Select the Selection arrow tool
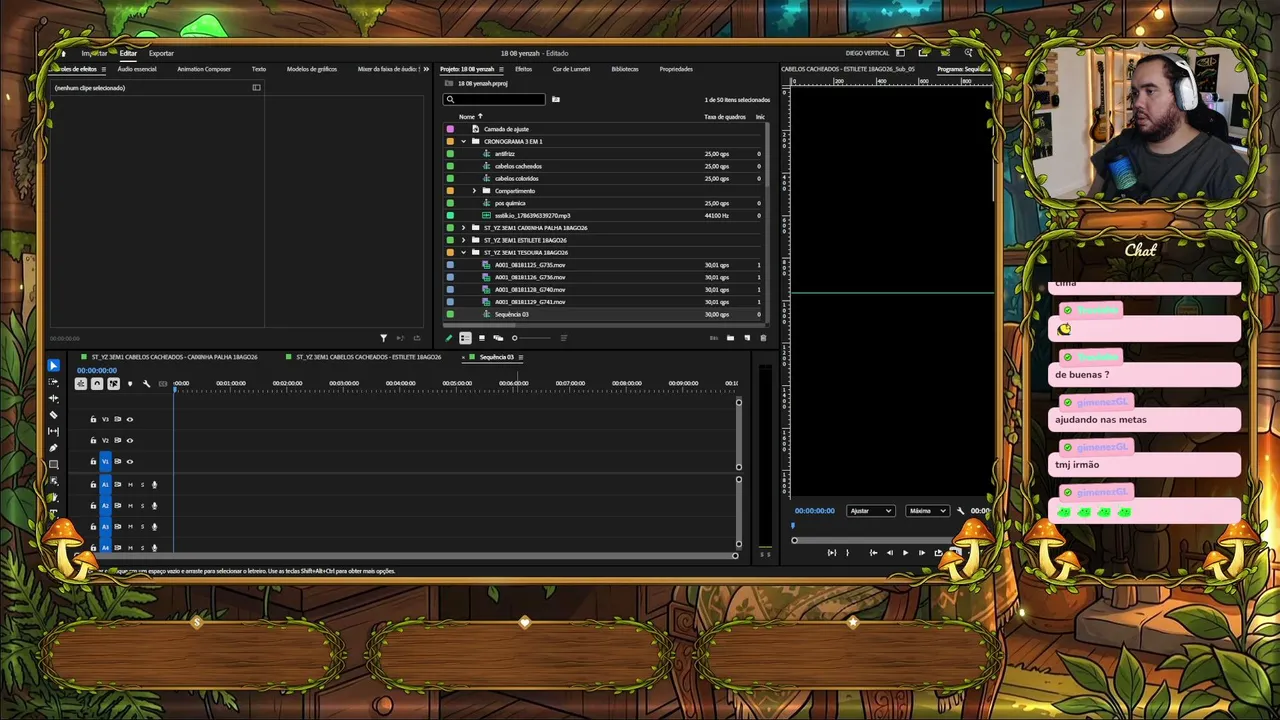The height and width of the screenshot is (720, 1280). pyautogui.click(x=54, y=366)
